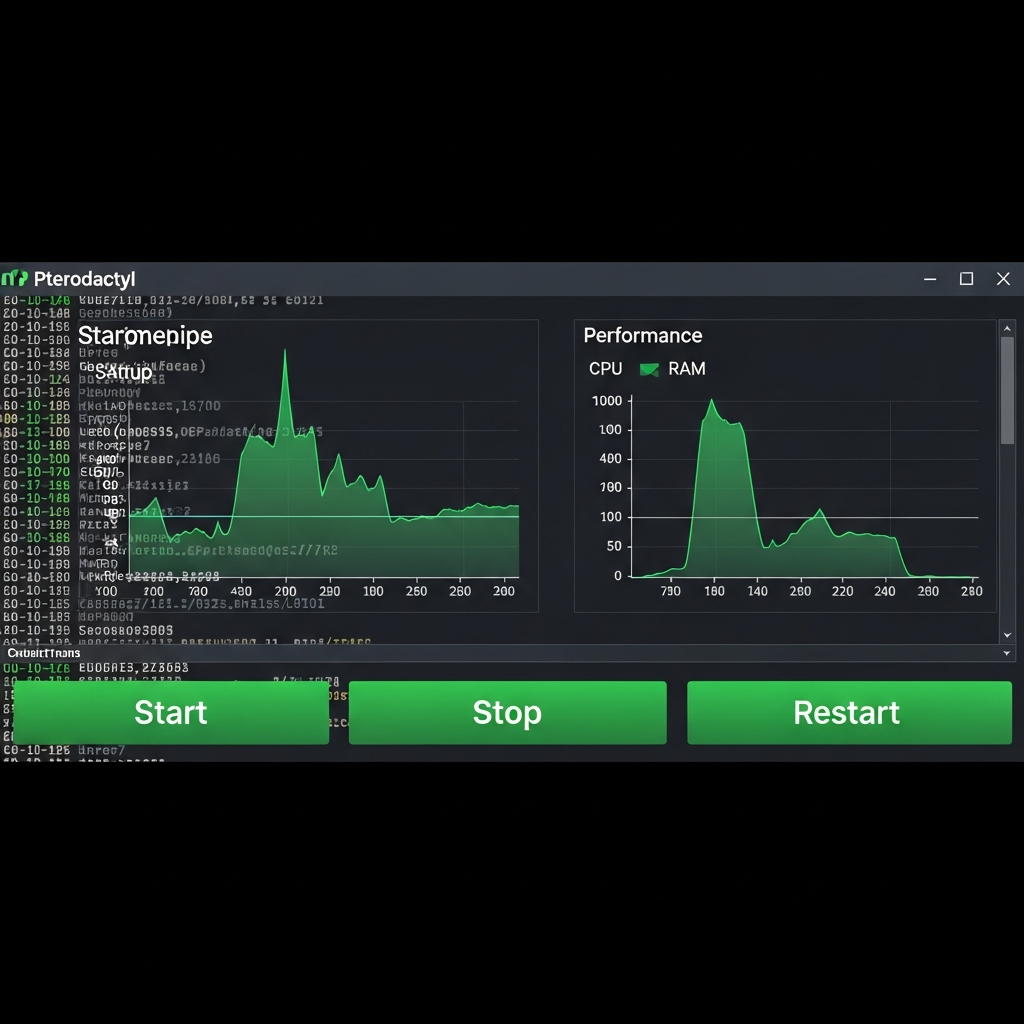Click the Performance scrollbar down arrow
Image resolution: width=1024 pixels, height=1024 pixels.
tap(1008, 634)
